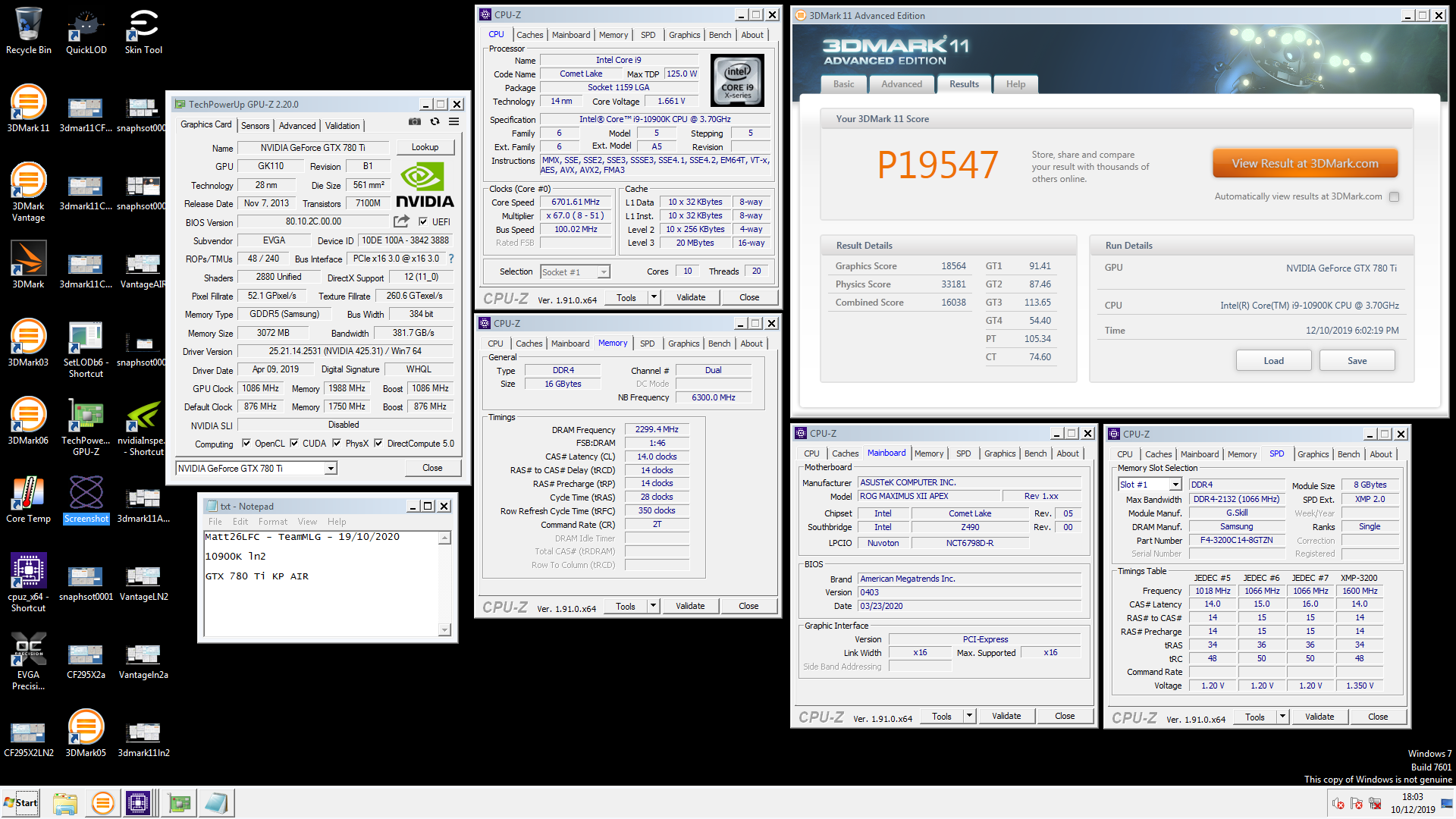Click the Lookup button in GPU-Z

click(425, 147)
